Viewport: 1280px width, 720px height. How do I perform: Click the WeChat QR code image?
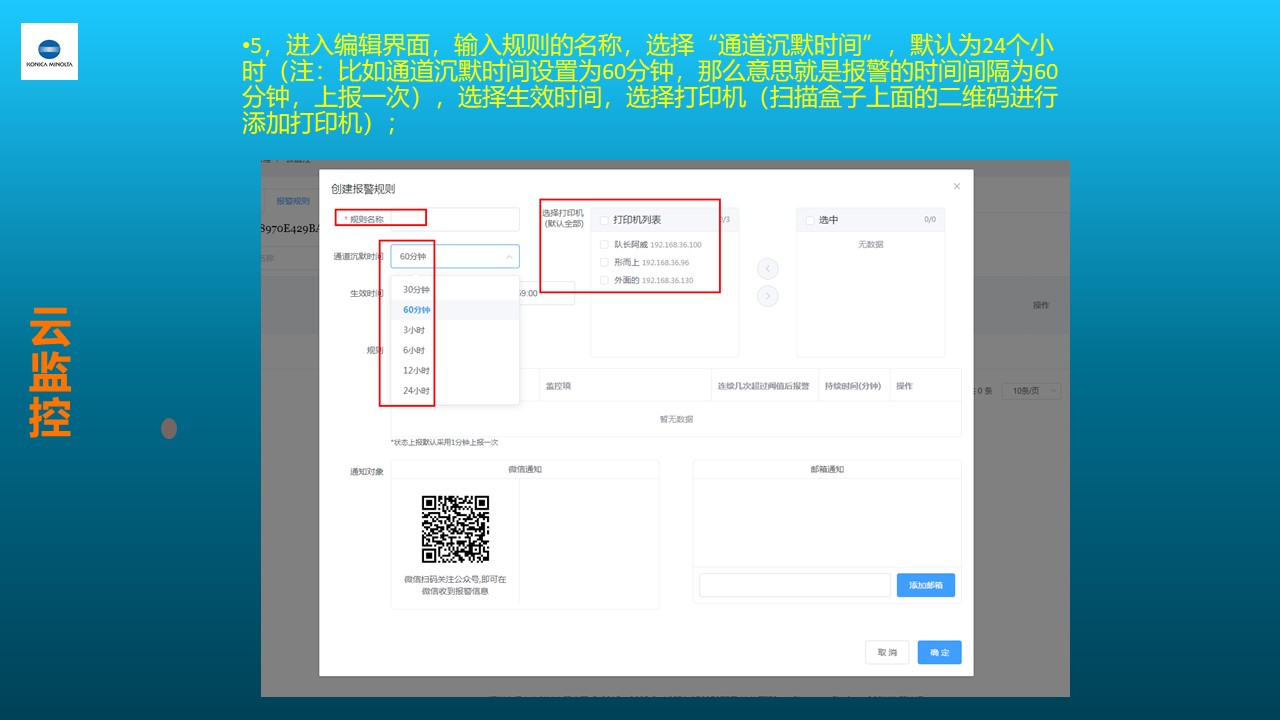tap(455, 529)
